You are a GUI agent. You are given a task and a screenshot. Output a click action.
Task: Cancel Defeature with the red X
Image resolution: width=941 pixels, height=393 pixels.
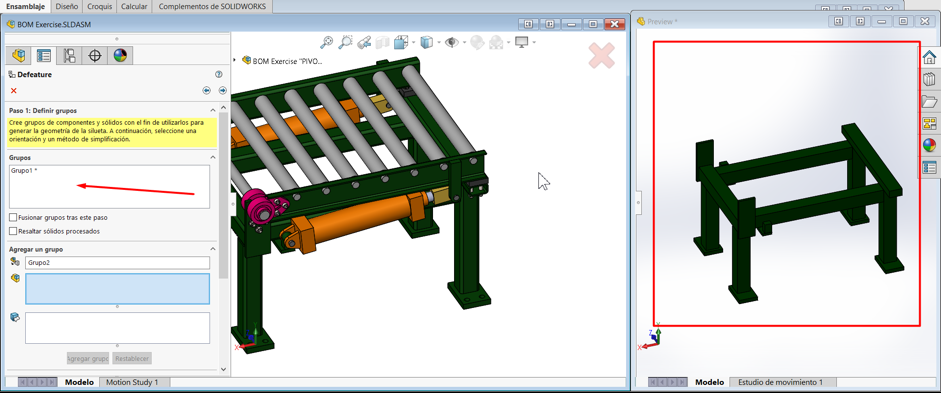14,91
